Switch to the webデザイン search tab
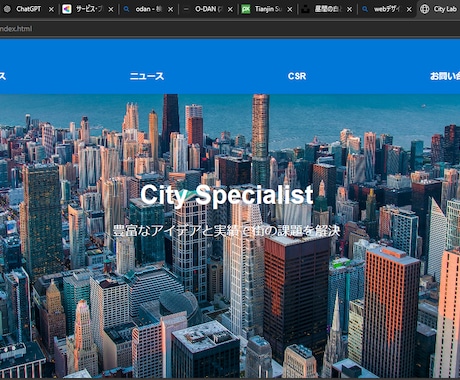Image resolution: width=460 pixels, height=380 pixels. pyautogui.click(x=387, y=9)
